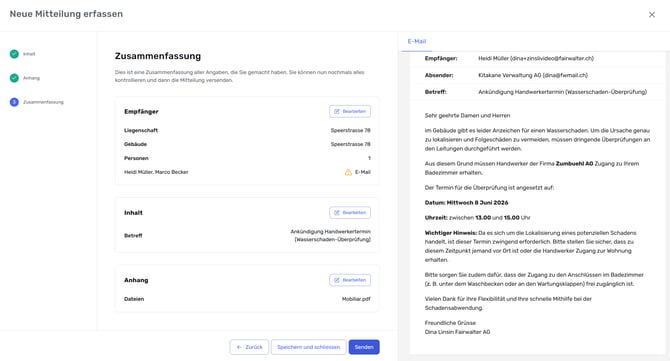Click the warning triangle icon beside E-Mail
This screenshot has height=361, width=670.
[x=348, y=172]
